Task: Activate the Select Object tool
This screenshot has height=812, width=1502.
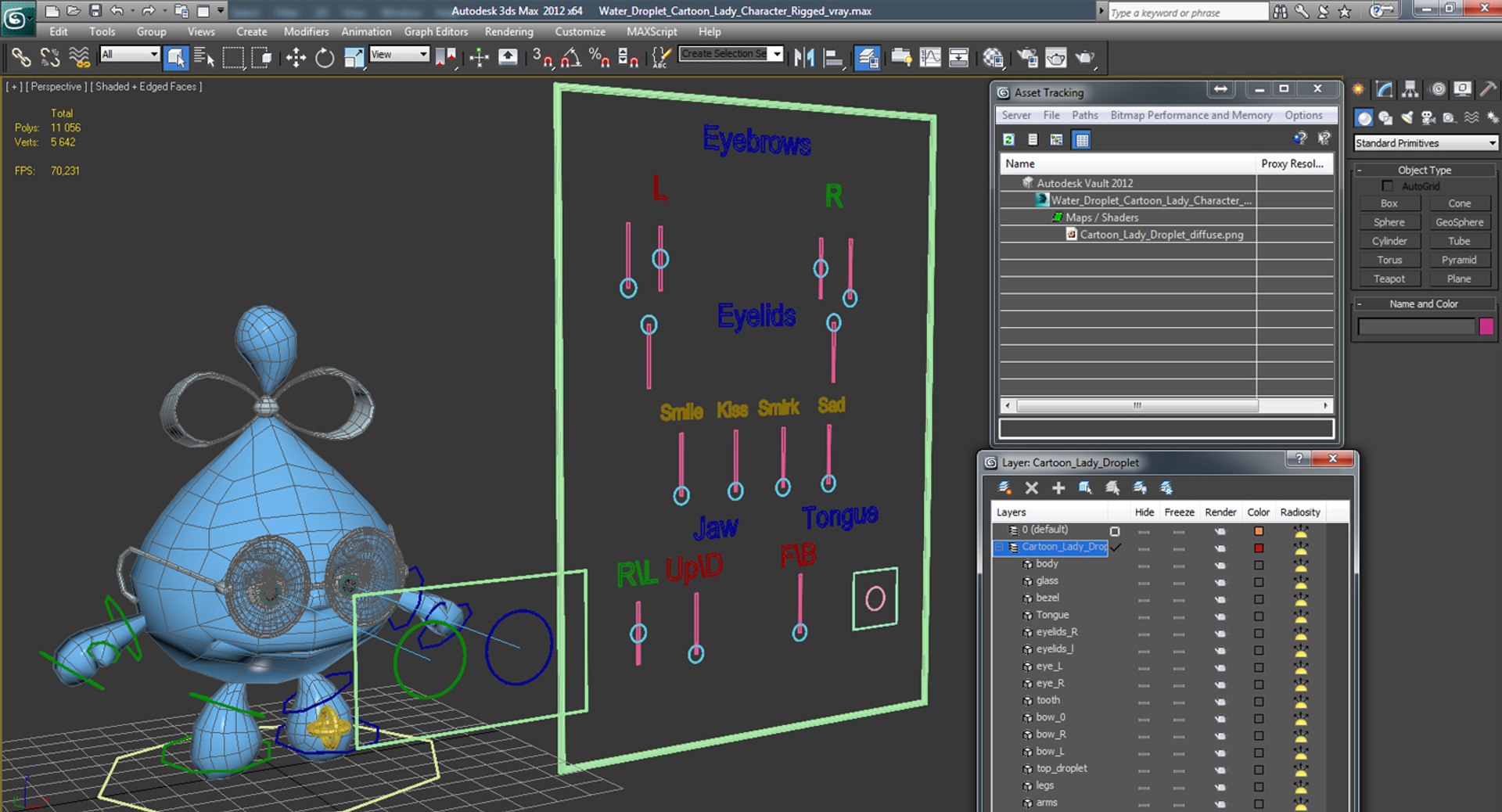Action: (175, 57)
